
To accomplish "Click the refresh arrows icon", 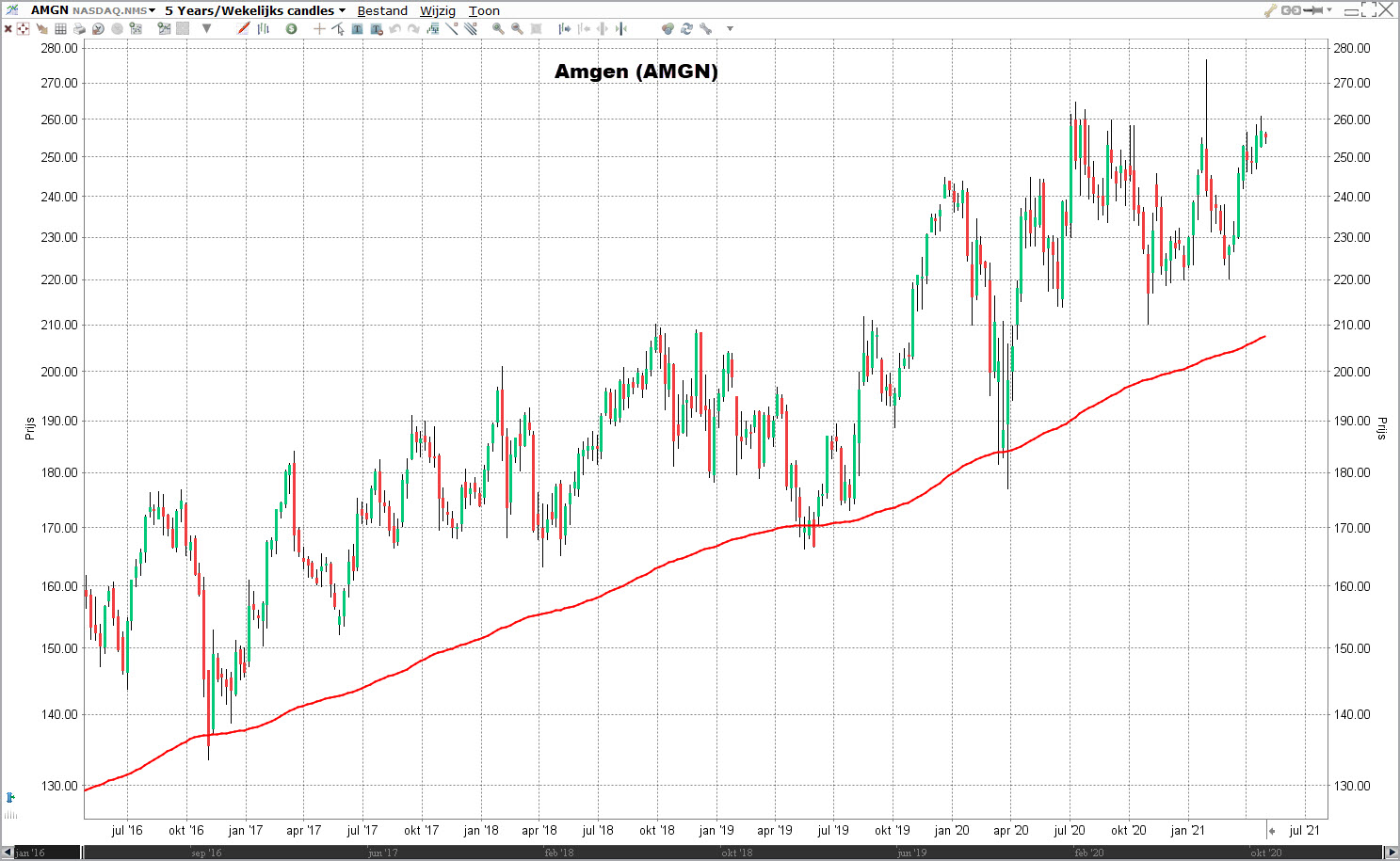I will (686, 28).
